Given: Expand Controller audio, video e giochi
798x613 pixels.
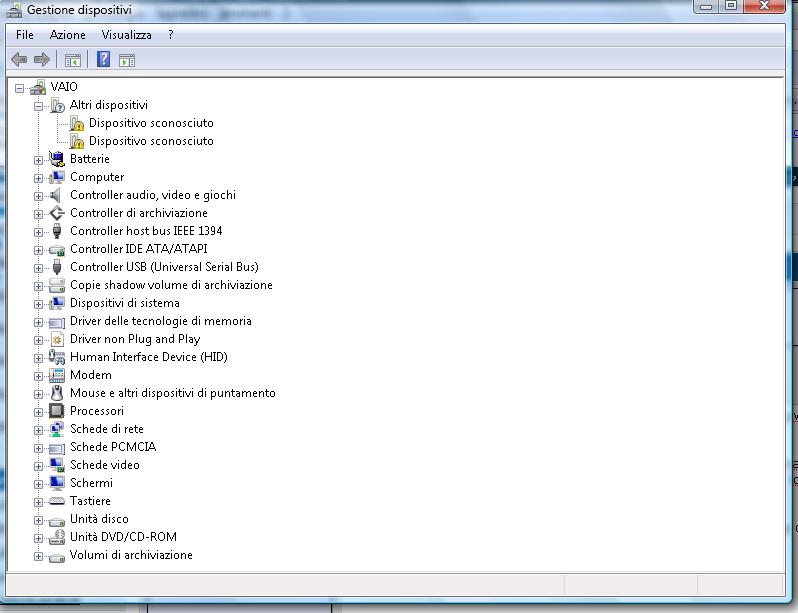Looking at the screenshot, I should (39, 196).
